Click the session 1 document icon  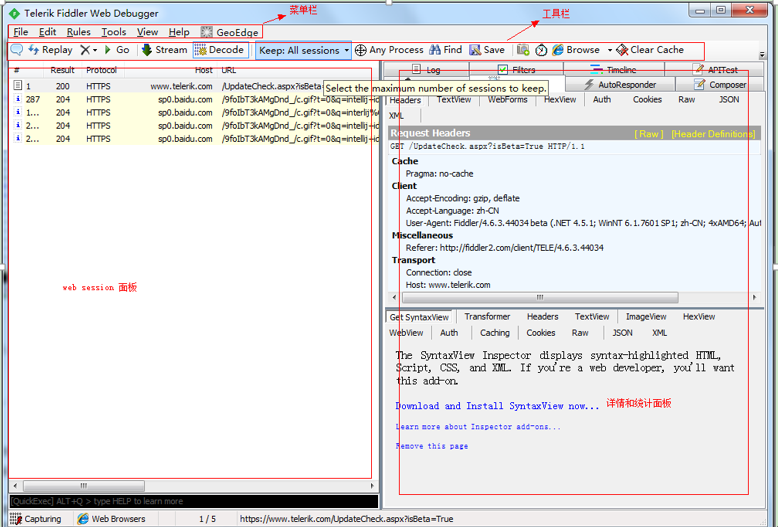(x=18, y=86)
